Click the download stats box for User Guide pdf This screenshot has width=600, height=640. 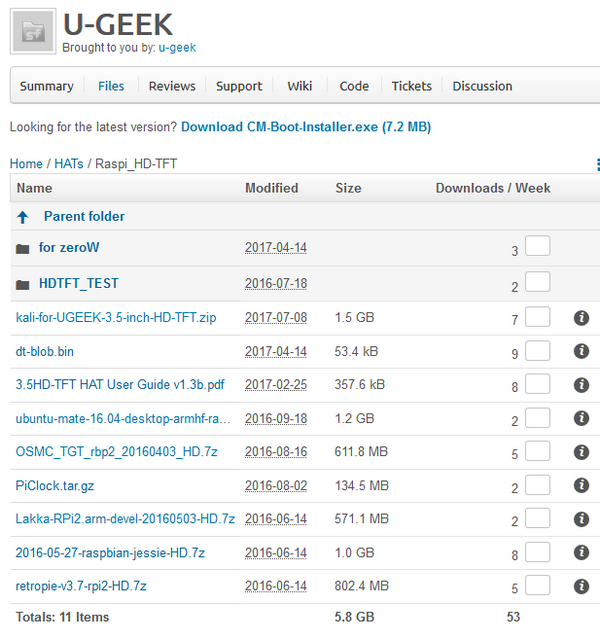pyautogui.click(x=538, y=384)
